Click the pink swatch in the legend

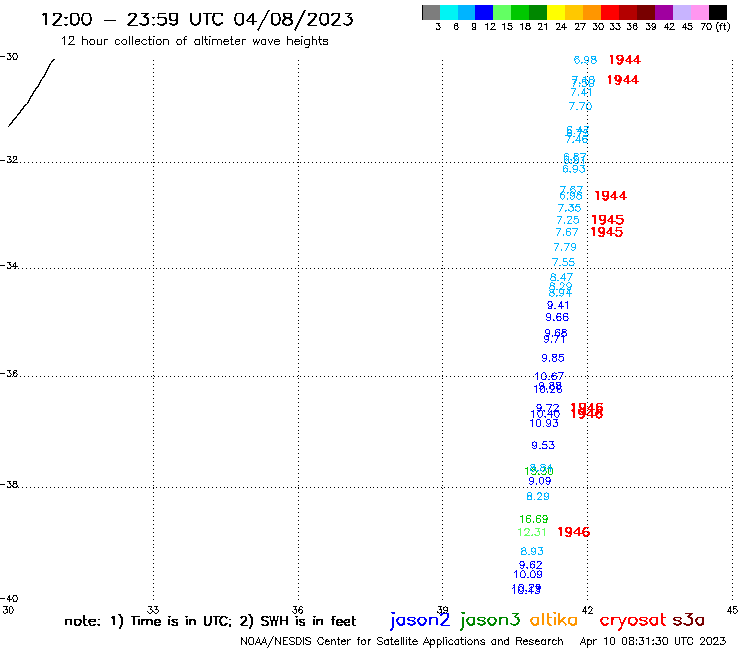pyautogui.click(x=699, y=12)
